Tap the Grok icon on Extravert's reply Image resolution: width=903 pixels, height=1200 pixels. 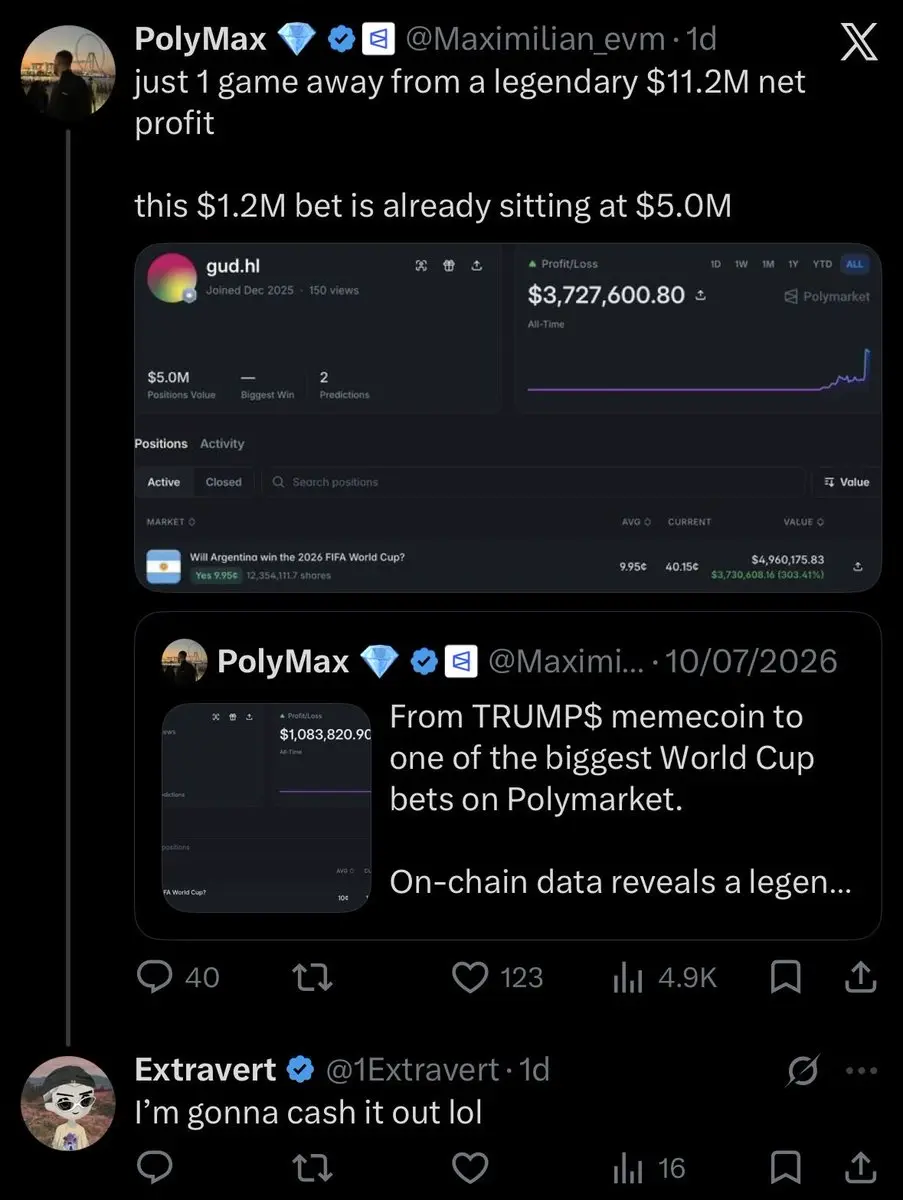(806, 1070)
